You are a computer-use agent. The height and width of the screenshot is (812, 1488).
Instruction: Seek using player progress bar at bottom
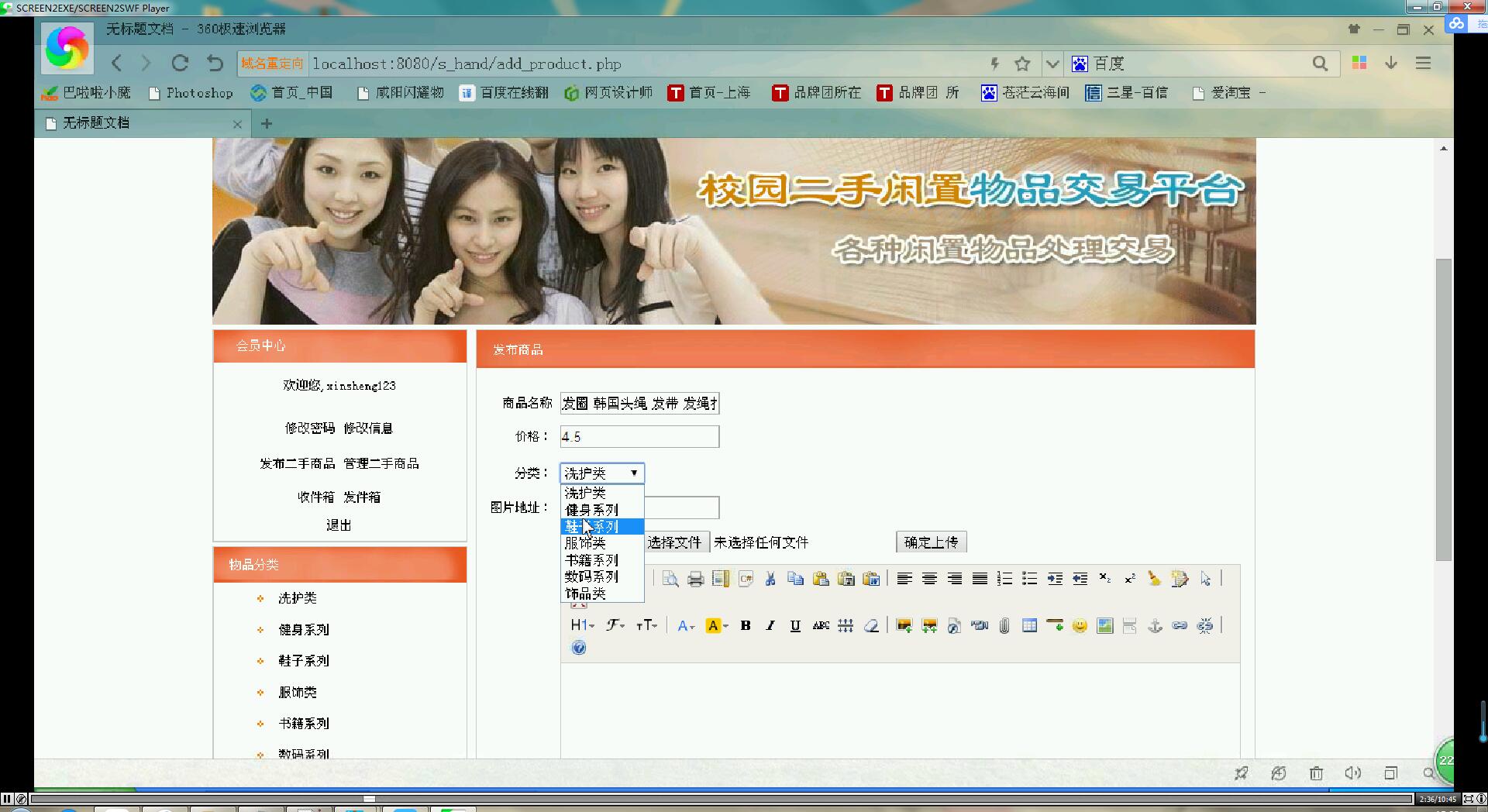721,799
